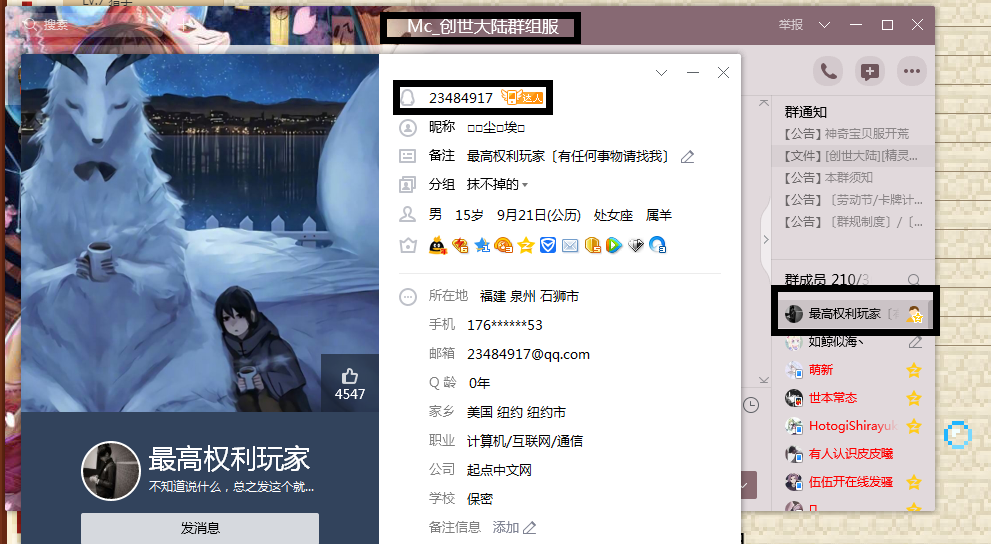Select group member 世本常态
Viewport: 991px width, 544px height.
coord(853,398)
